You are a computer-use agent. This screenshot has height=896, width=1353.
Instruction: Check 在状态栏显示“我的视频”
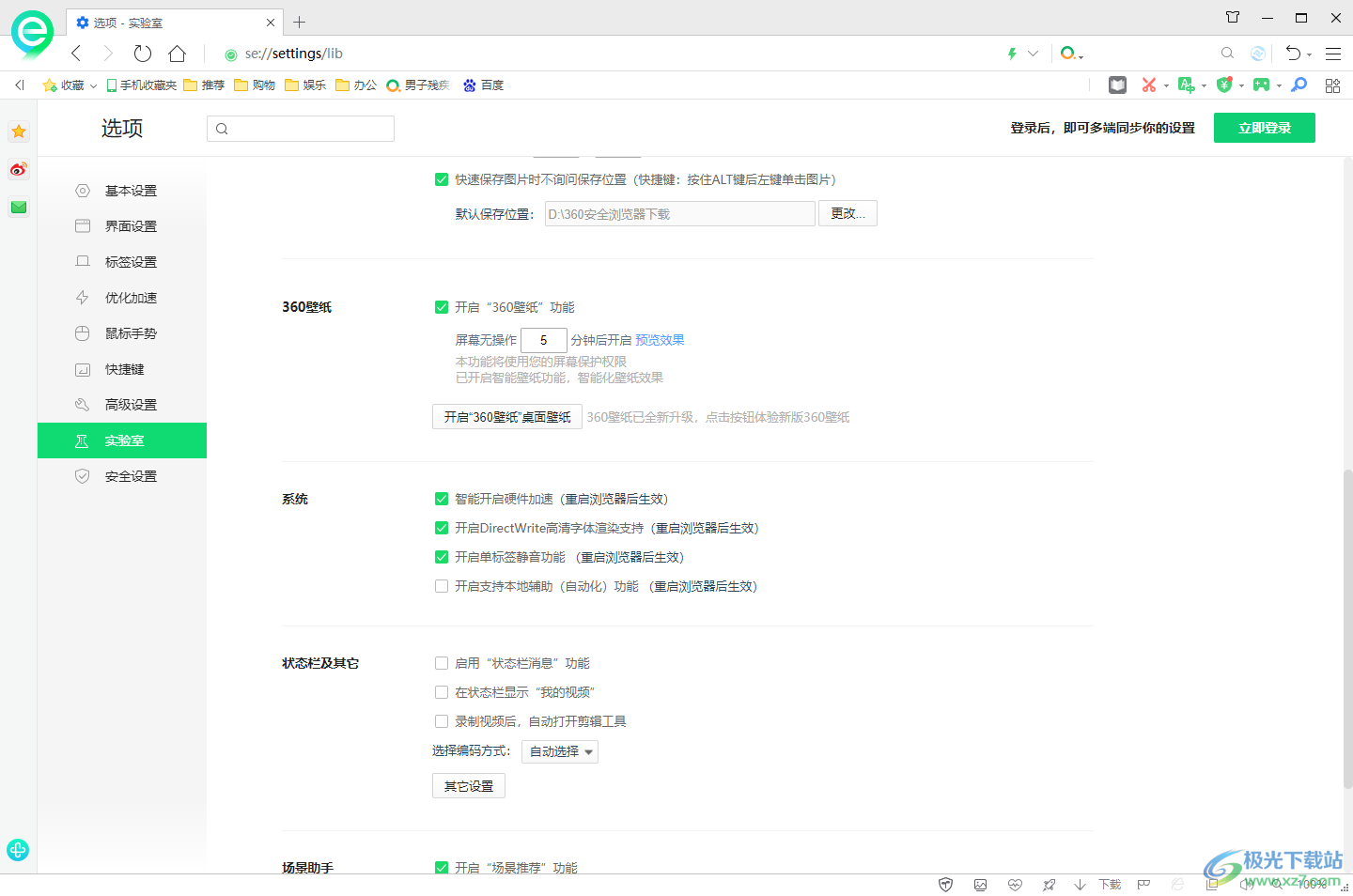(442, 692)
